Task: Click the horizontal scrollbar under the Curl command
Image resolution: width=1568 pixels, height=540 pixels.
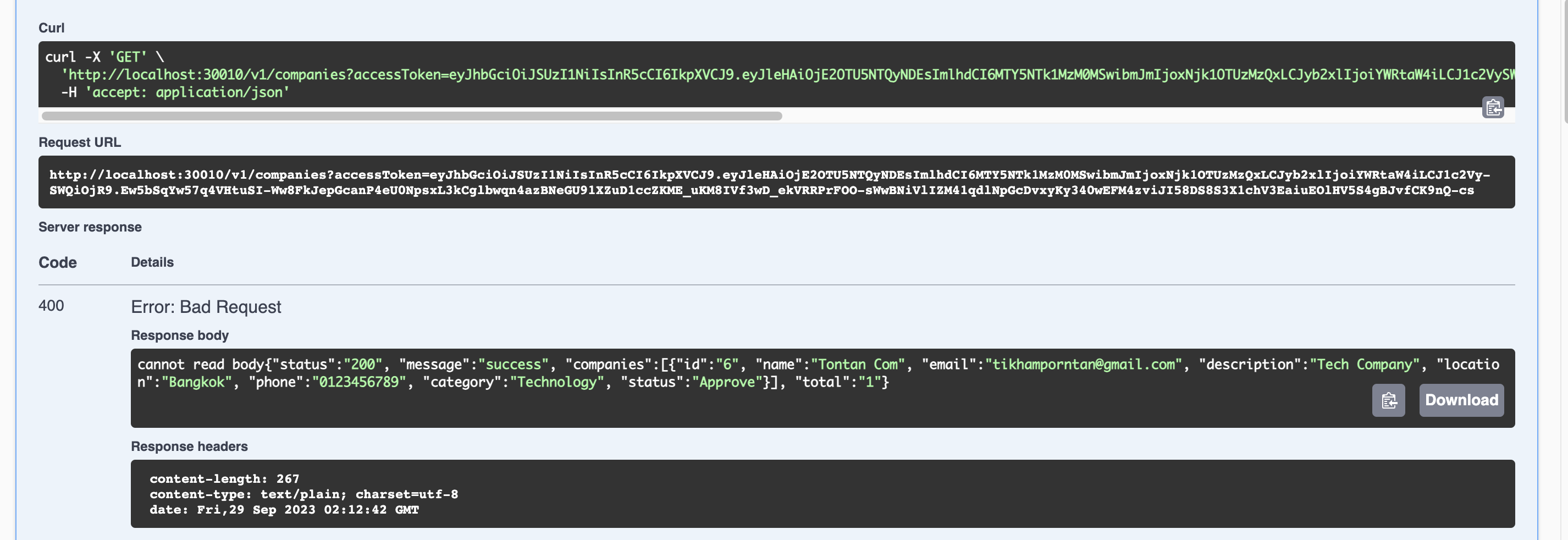Action: 411,115
